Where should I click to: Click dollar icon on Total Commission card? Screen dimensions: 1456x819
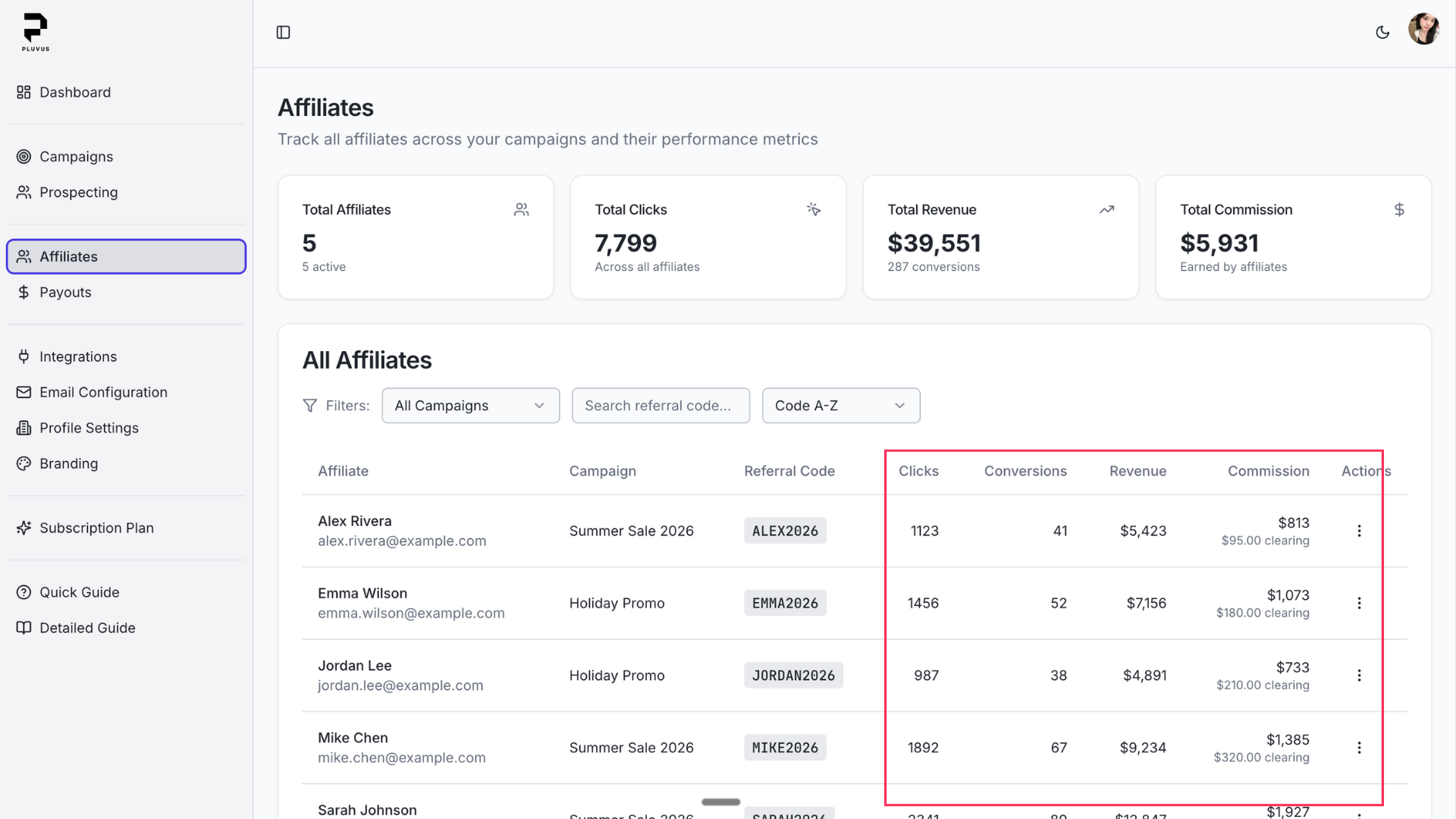click(x=1399, y=210)
